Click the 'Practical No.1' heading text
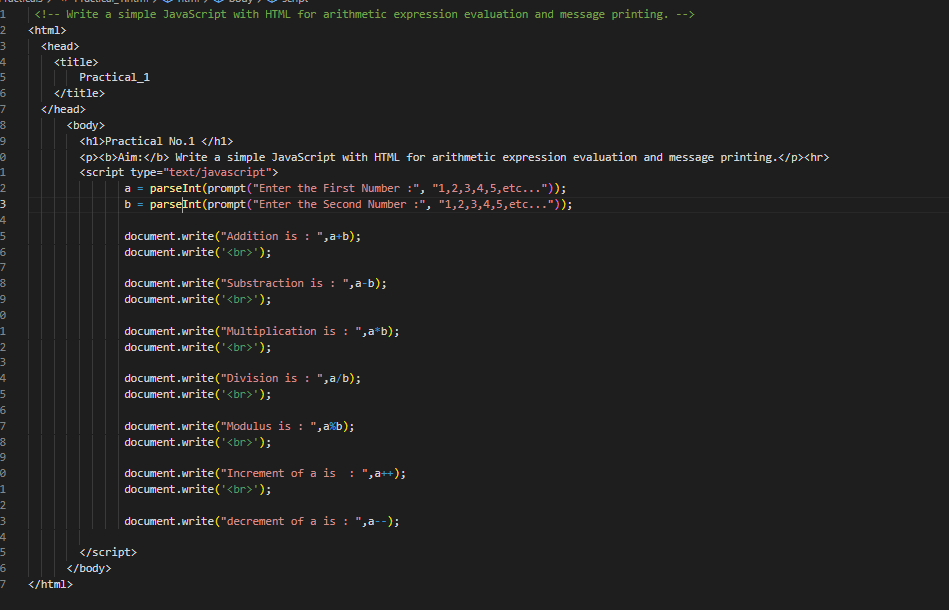 click(x=150, y=141)
